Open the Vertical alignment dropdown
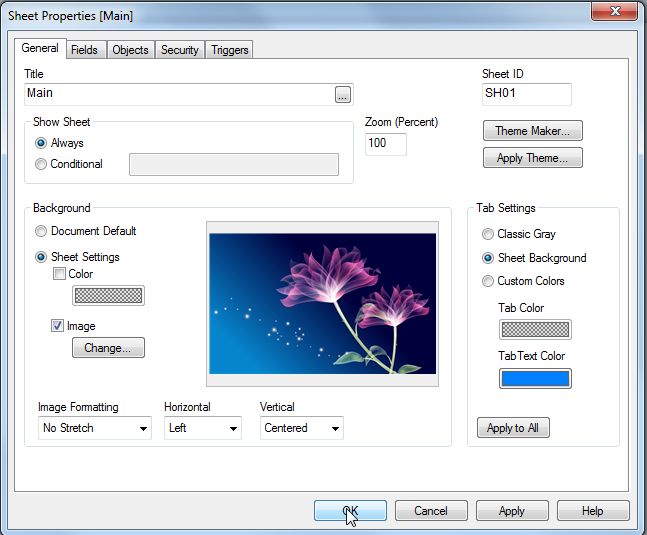The image size is (647, 535). 302,428
